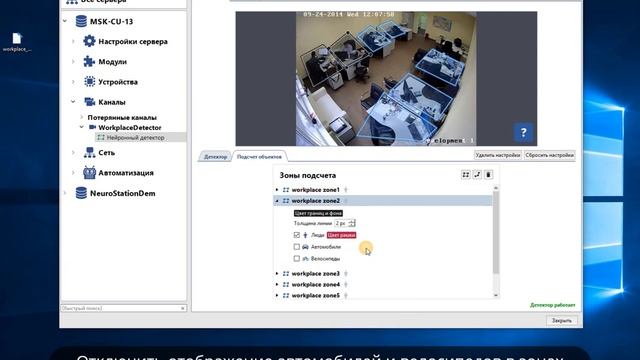Screen dimensions: 640x360
Task: Click the zone icon of workplace zone3
Action: [x=286, y=273]
